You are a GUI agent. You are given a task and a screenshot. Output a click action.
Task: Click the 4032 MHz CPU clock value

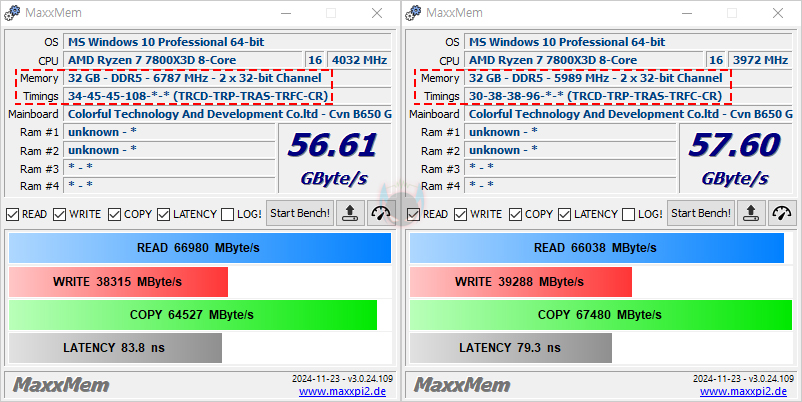[359, 60]
